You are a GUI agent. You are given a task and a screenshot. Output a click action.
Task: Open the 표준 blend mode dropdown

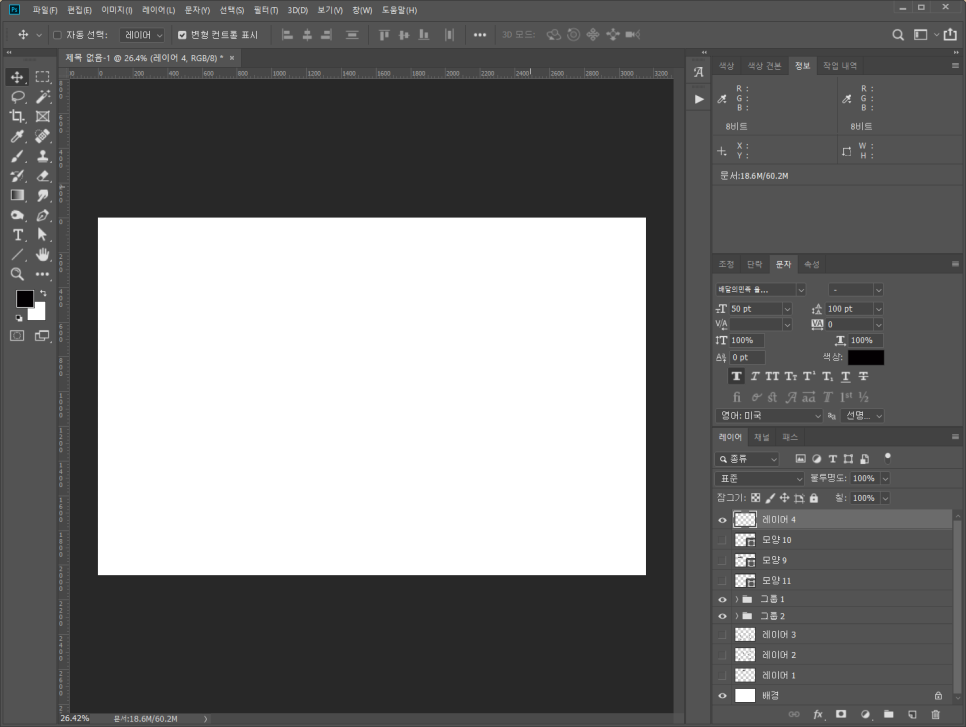(x=759, y=479)
